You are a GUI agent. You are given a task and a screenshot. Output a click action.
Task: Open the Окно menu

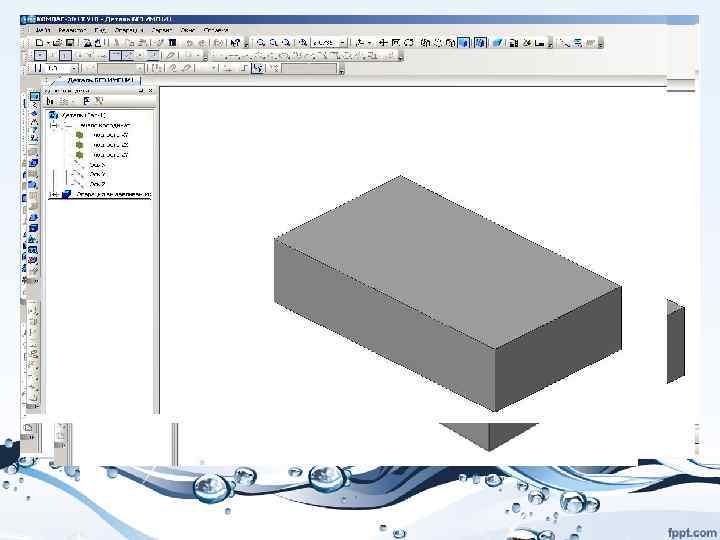187,30
